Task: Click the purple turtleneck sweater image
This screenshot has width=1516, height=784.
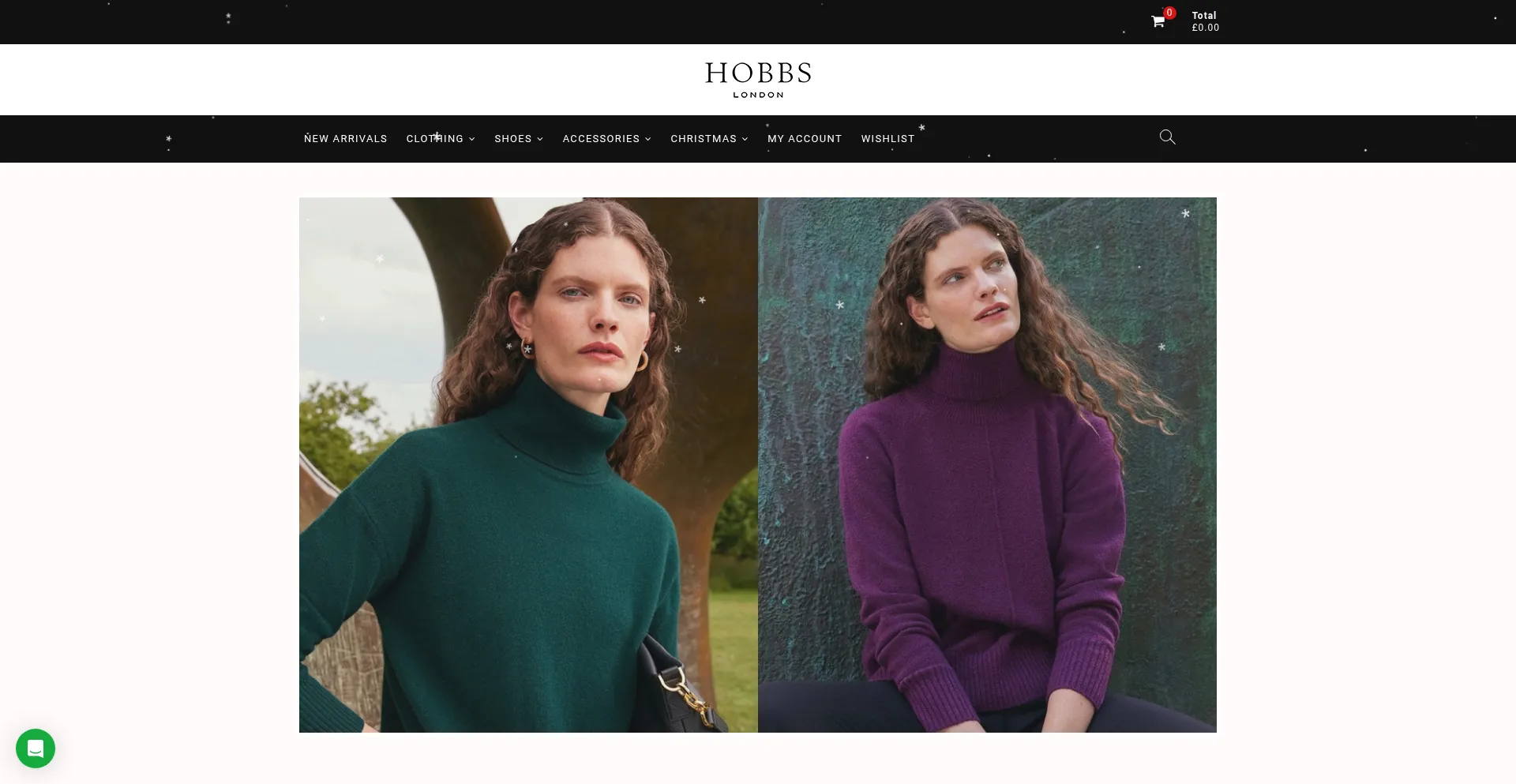Action: 987,464
